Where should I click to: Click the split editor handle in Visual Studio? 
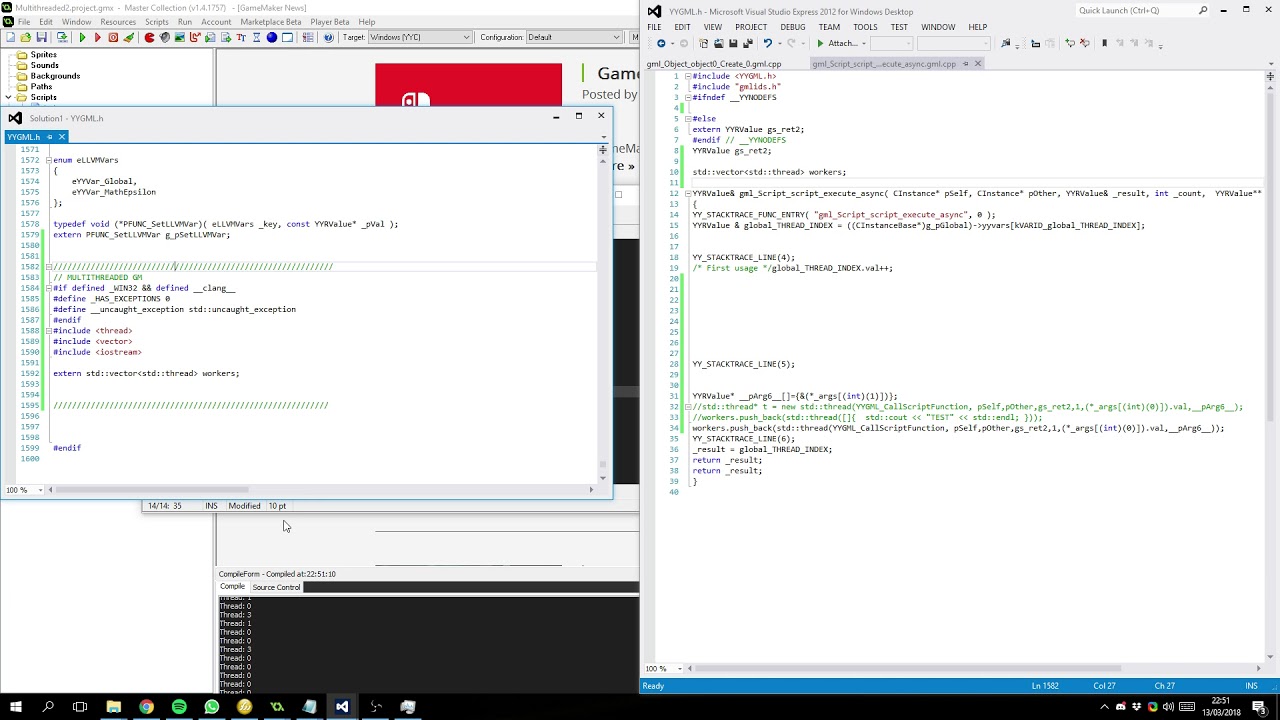pos(1271,76)
